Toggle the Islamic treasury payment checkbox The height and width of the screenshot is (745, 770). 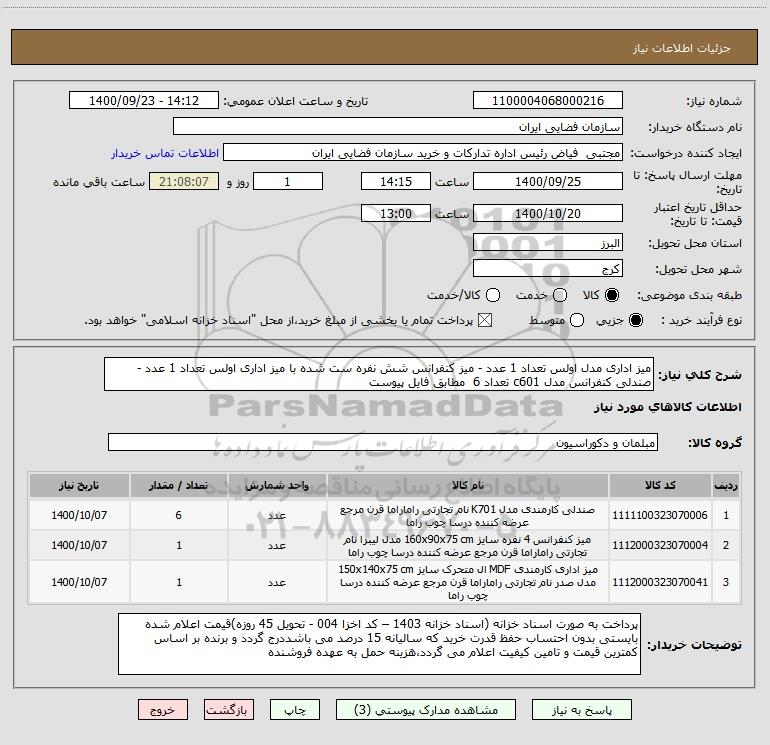pyautogui.click(x=485, y=320)
